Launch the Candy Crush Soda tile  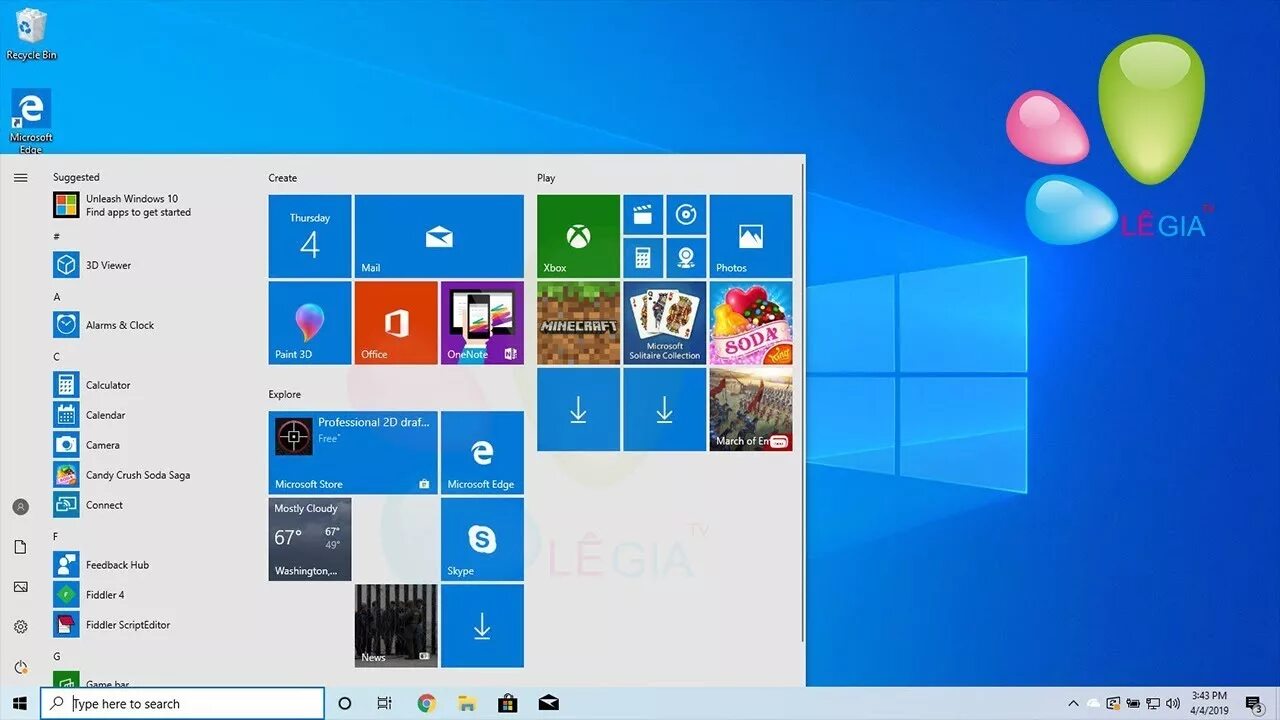tap(751, 322)
